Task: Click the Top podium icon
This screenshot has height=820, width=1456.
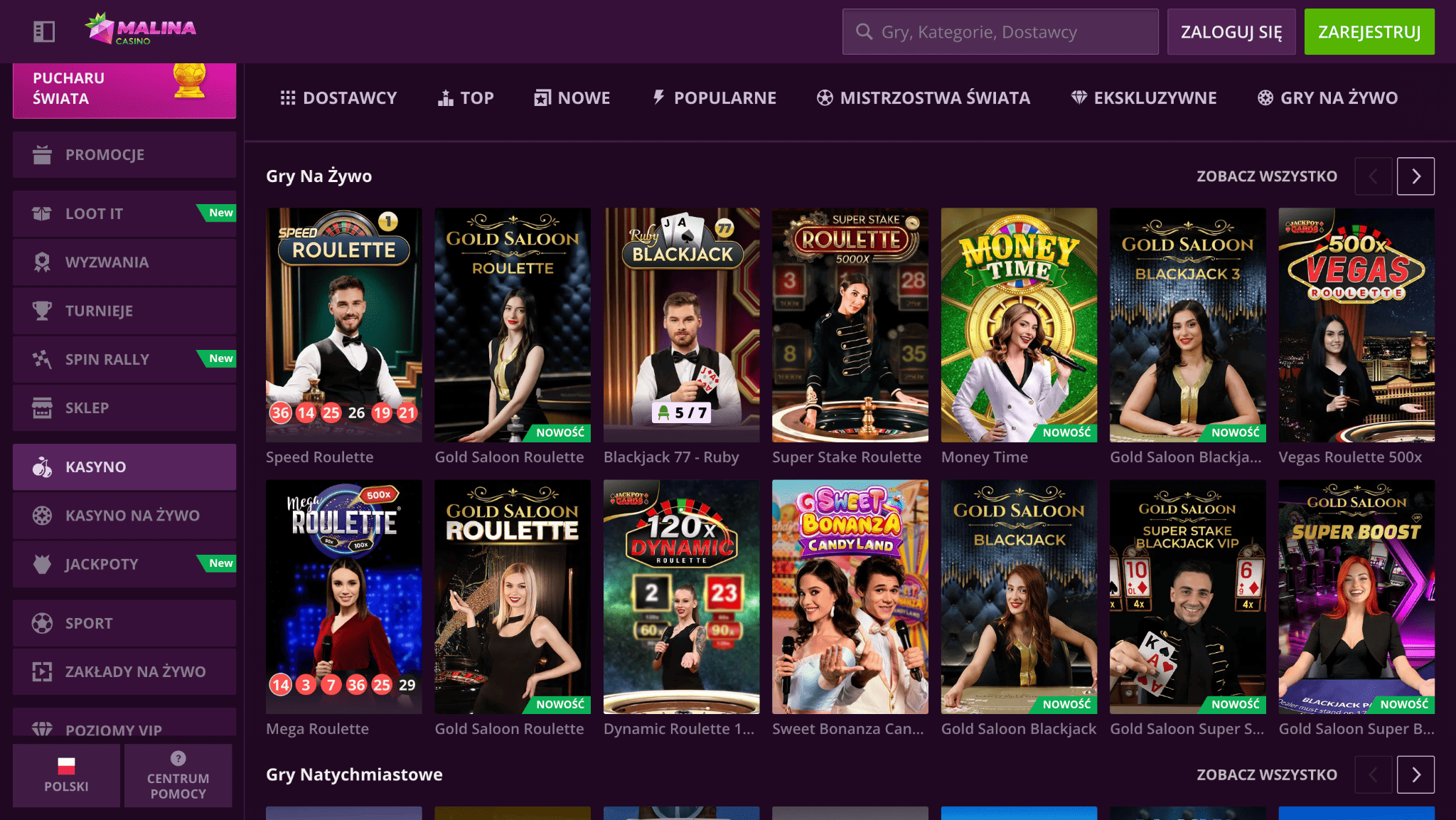Action: (x=446, y=98)
